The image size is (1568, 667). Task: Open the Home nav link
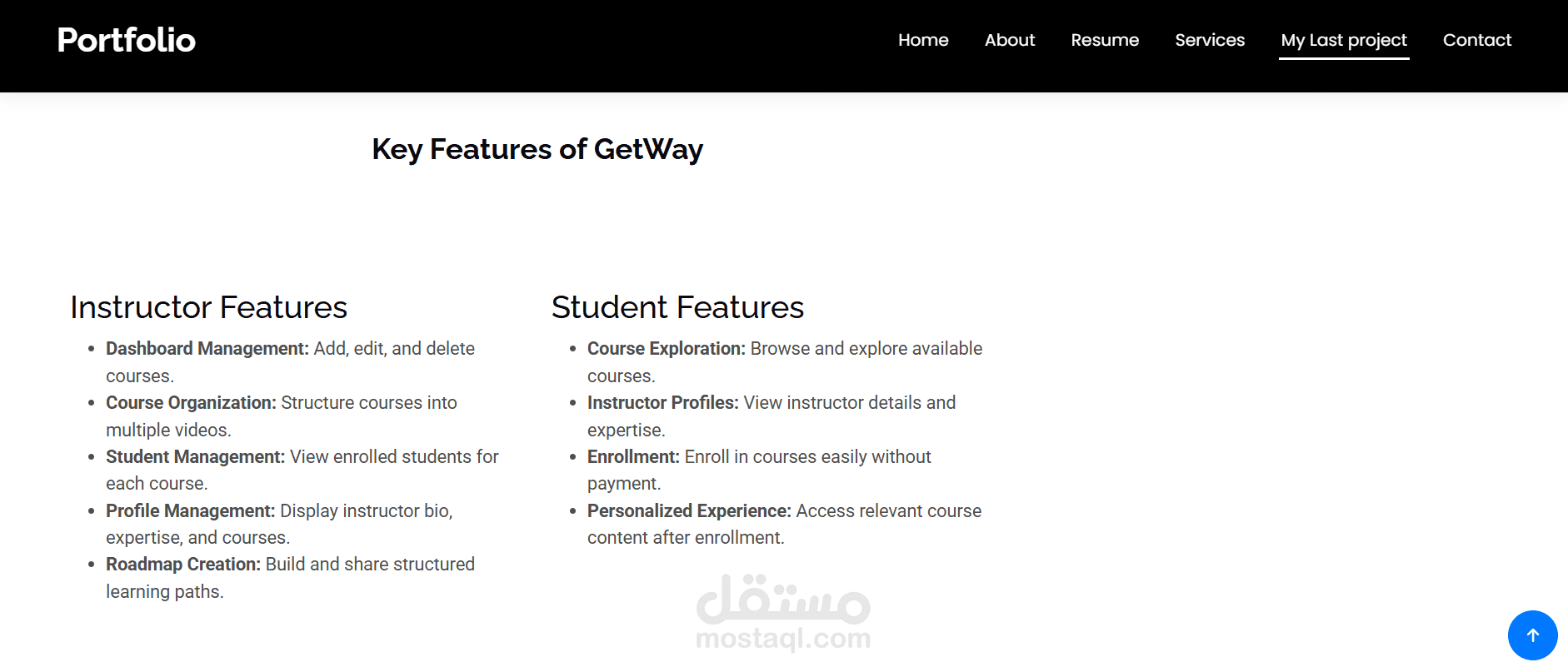[923, 40]
